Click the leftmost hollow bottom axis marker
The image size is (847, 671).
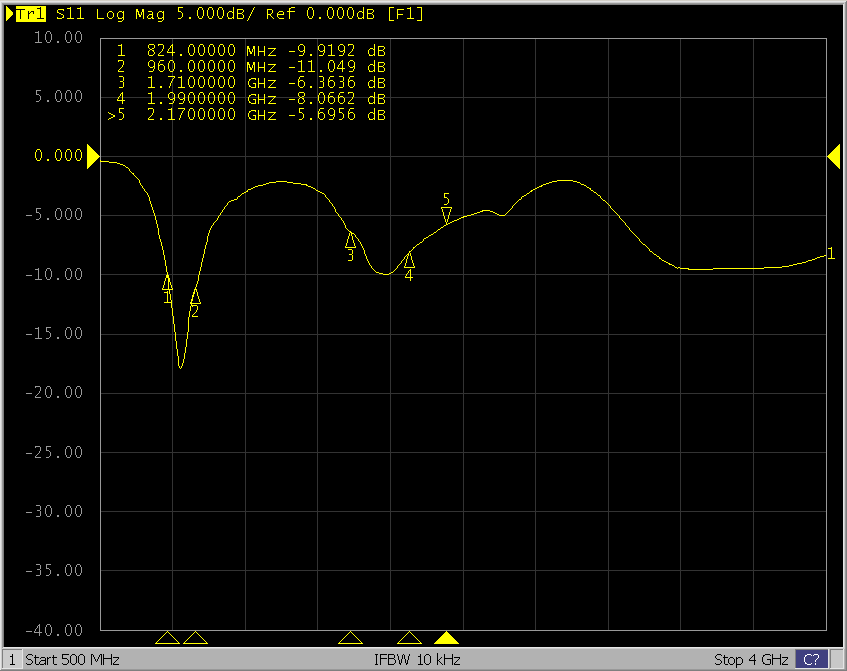coord(167,638)
